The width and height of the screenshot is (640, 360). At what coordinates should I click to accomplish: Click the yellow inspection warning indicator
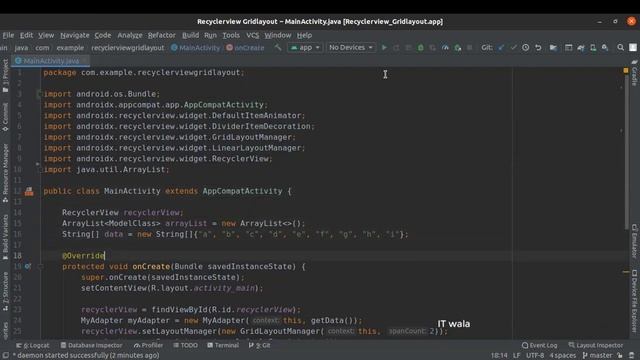(626, 71)
